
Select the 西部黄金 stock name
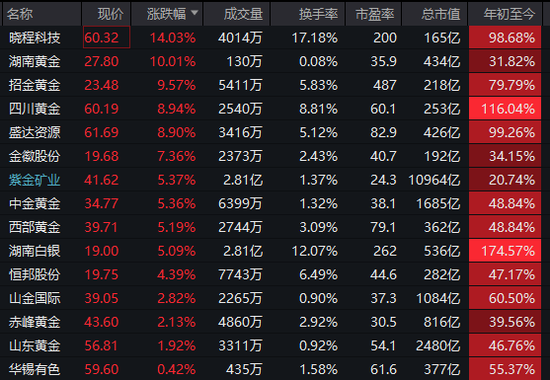click(34, 227)
